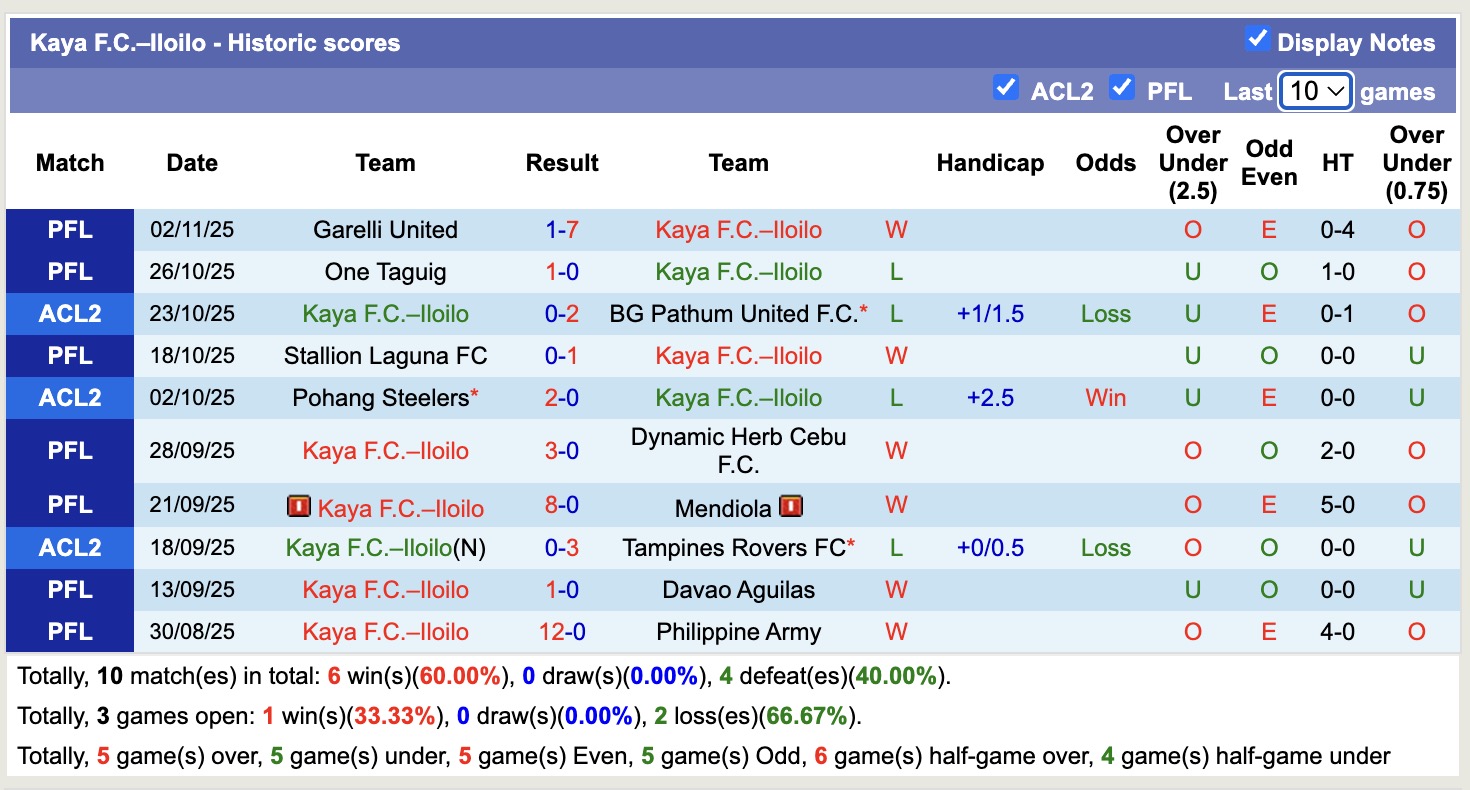This screenshot has width=1470, height=790.
Task: Click the Handicap column header
Action: pyautogui.click(x=990, y=163)
